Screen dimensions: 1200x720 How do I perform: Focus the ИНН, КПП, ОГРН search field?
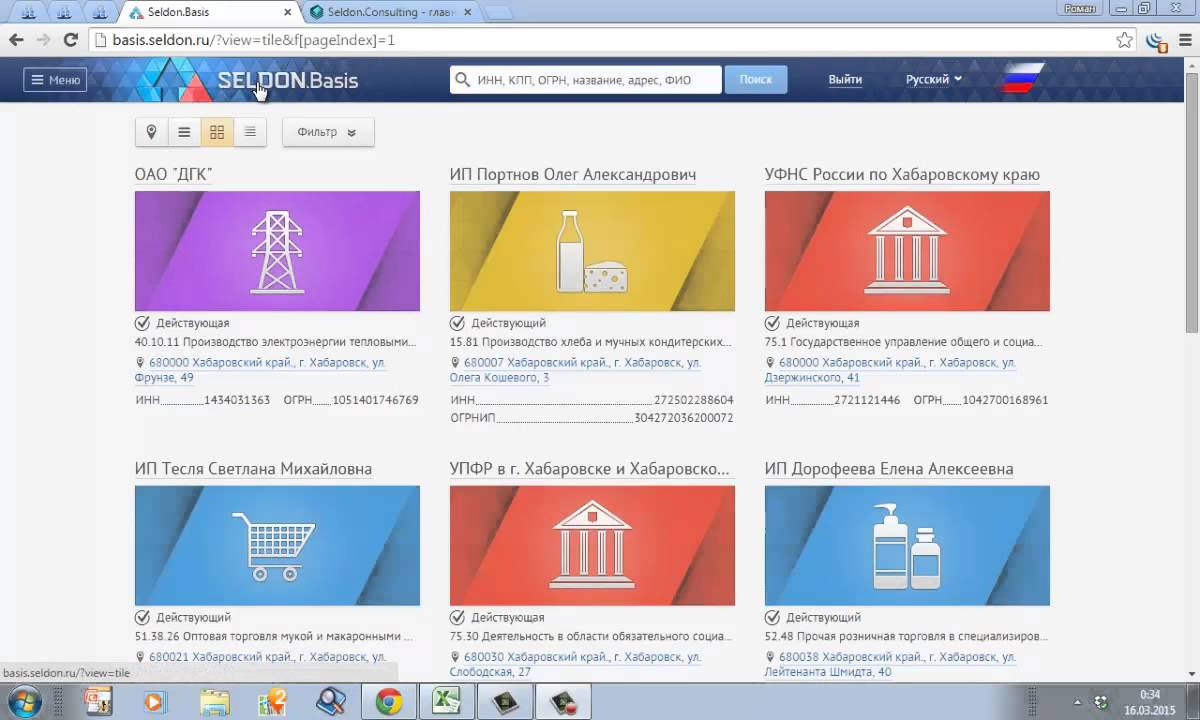[x=585, y=80]
